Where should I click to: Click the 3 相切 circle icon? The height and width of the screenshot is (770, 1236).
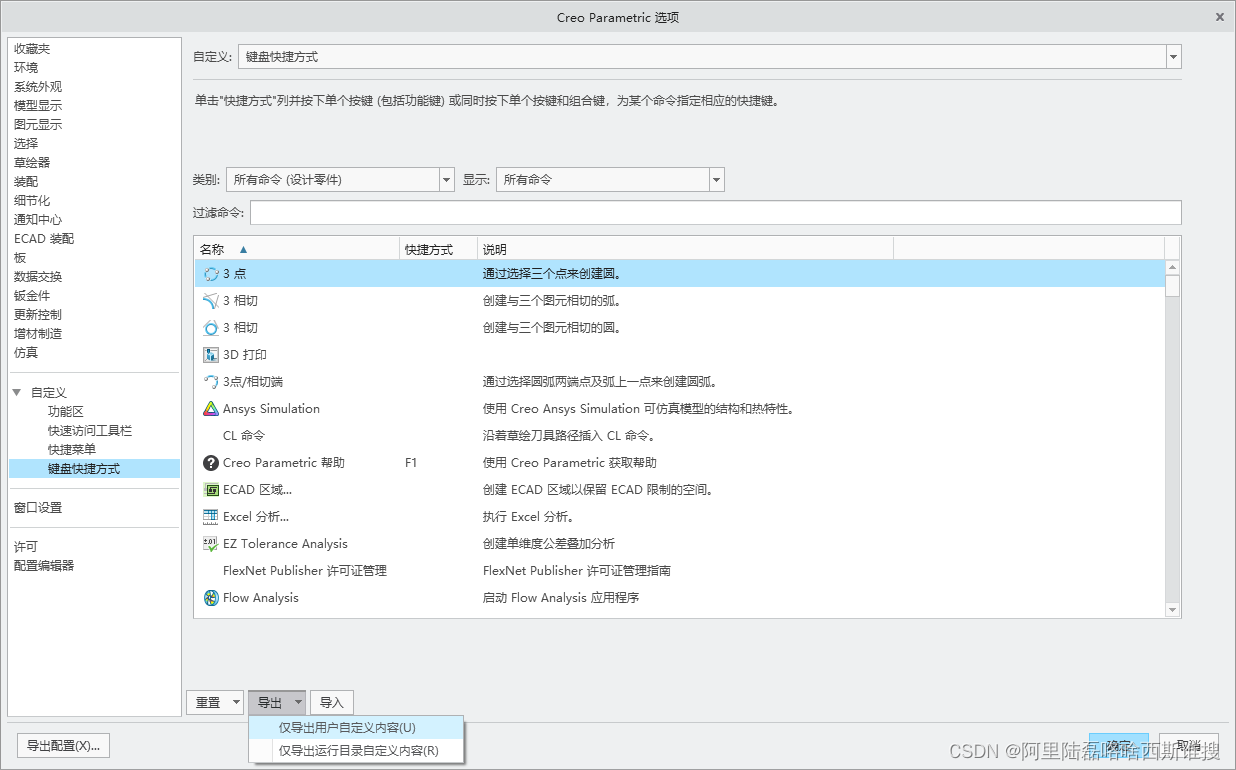(x=211, y=328)
